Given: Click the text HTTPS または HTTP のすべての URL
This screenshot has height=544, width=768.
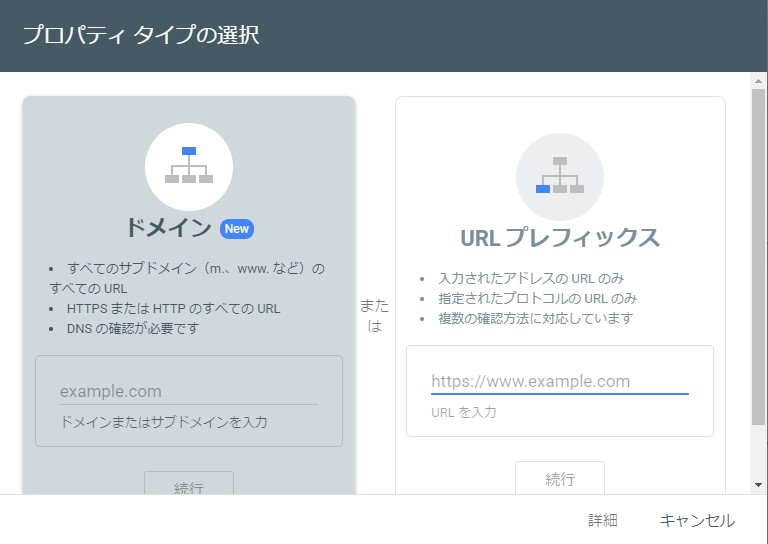Looking at the screenshot, I should 173,308.
